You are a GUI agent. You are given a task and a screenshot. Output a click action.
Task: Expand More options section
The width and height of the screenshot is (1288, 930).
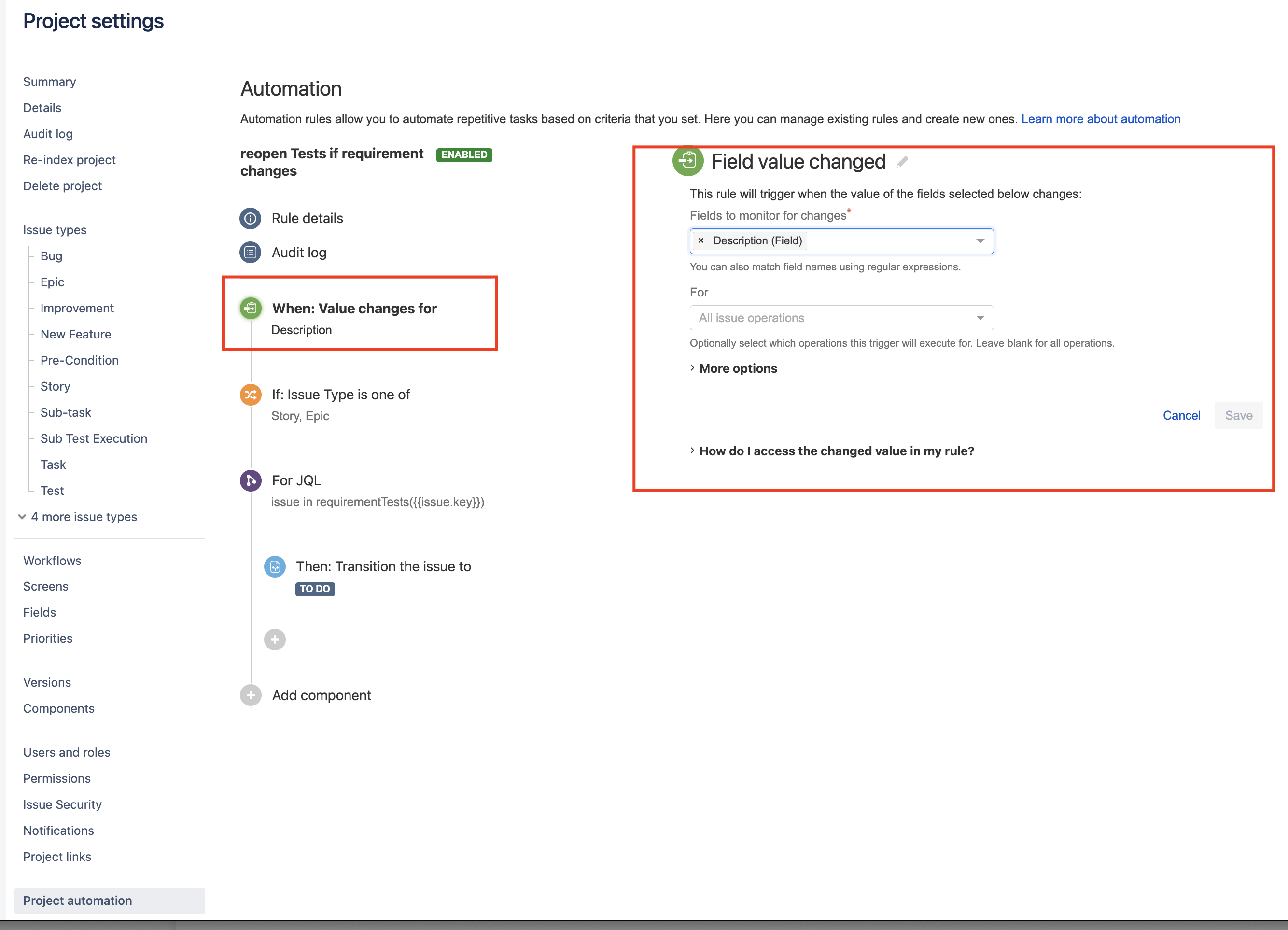733,369
